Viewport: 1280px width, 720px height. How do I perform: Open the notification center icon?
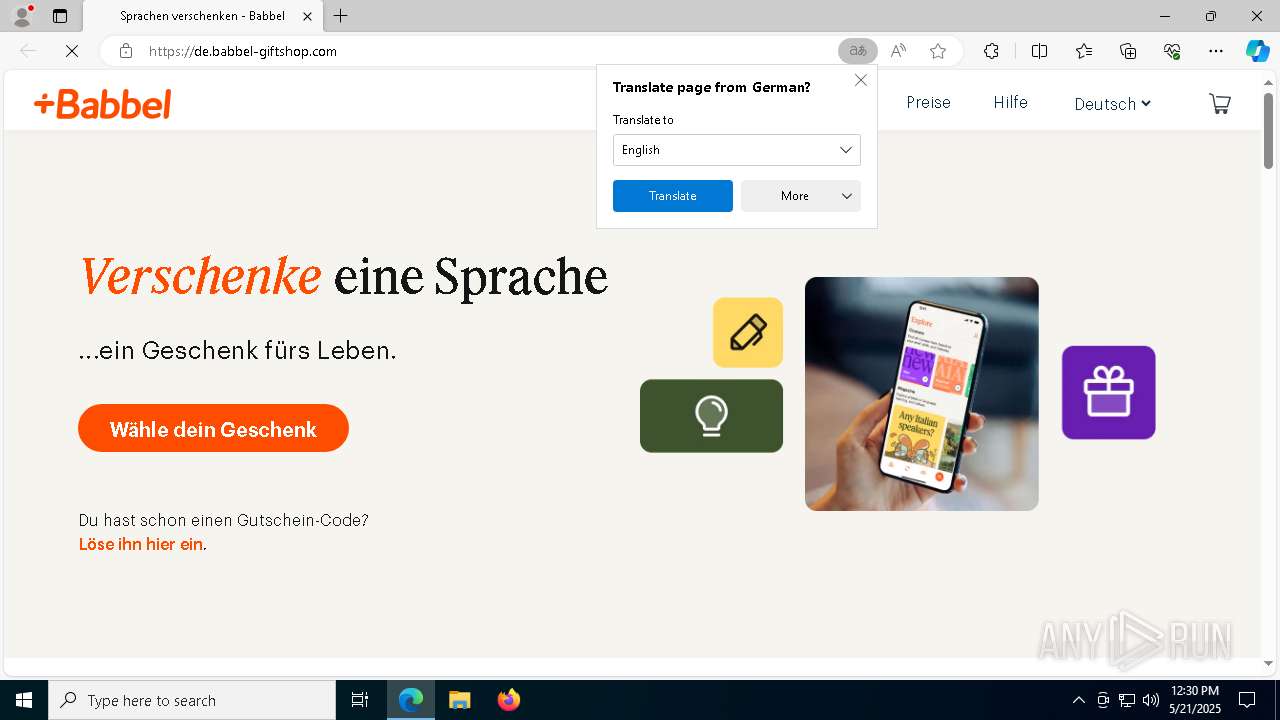pos(1247,700)
